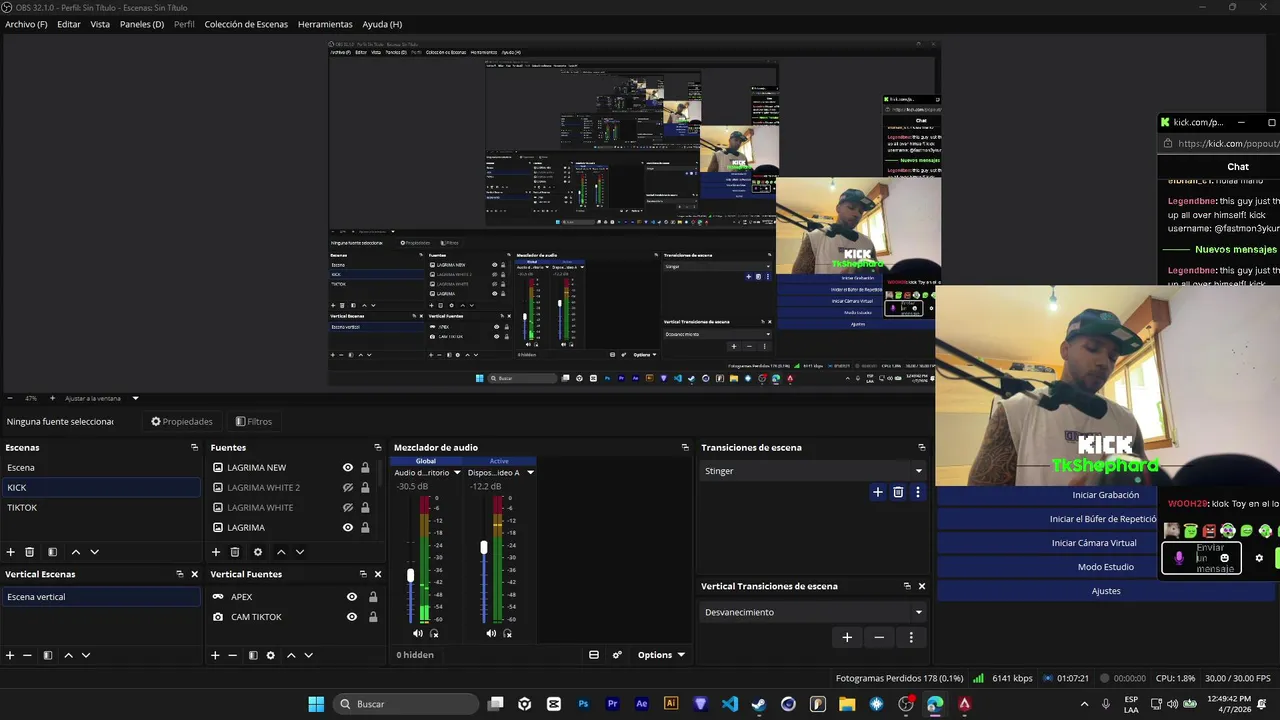Toggle lock on CAM TIKTOK source
The image size is (1280, 720).
pos(373,617)
